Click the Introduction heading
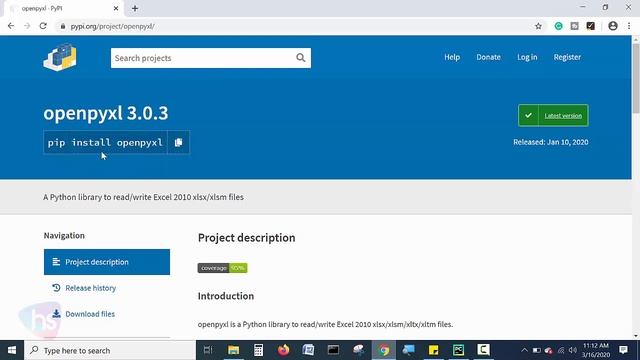 point(226,296)
